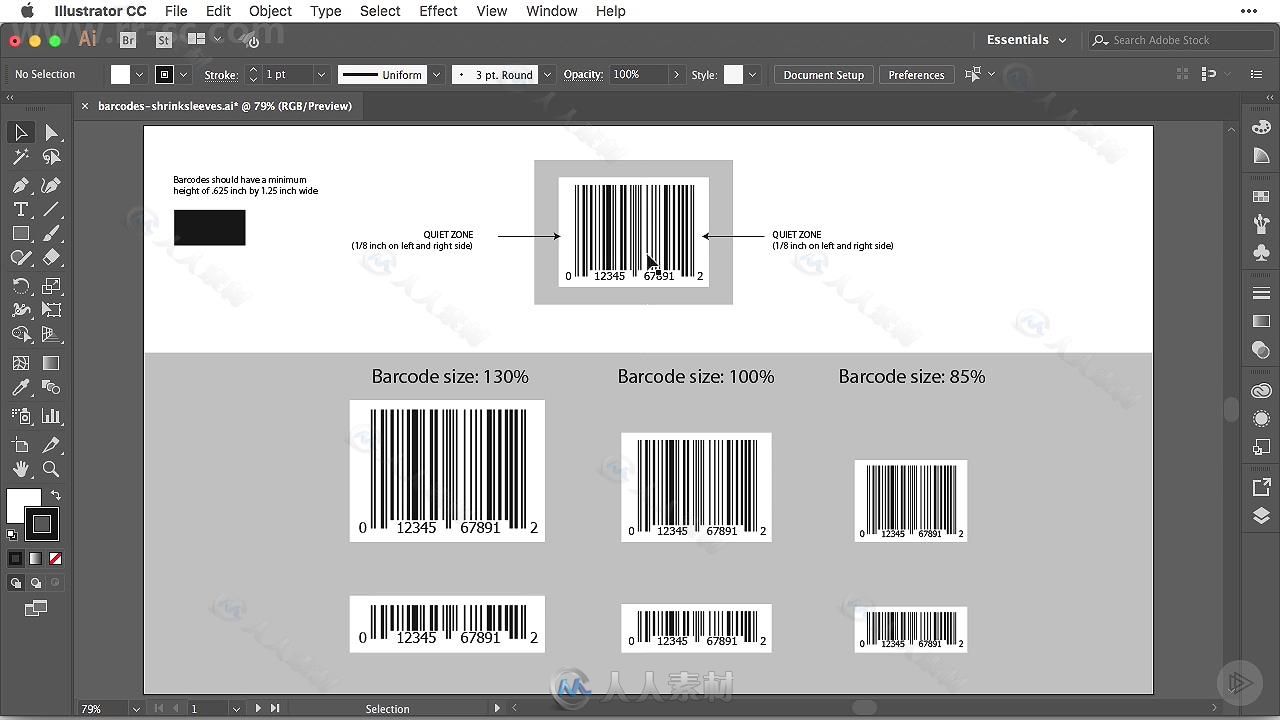
Task: Select the Column Graph tool
Action: [52, 416]
